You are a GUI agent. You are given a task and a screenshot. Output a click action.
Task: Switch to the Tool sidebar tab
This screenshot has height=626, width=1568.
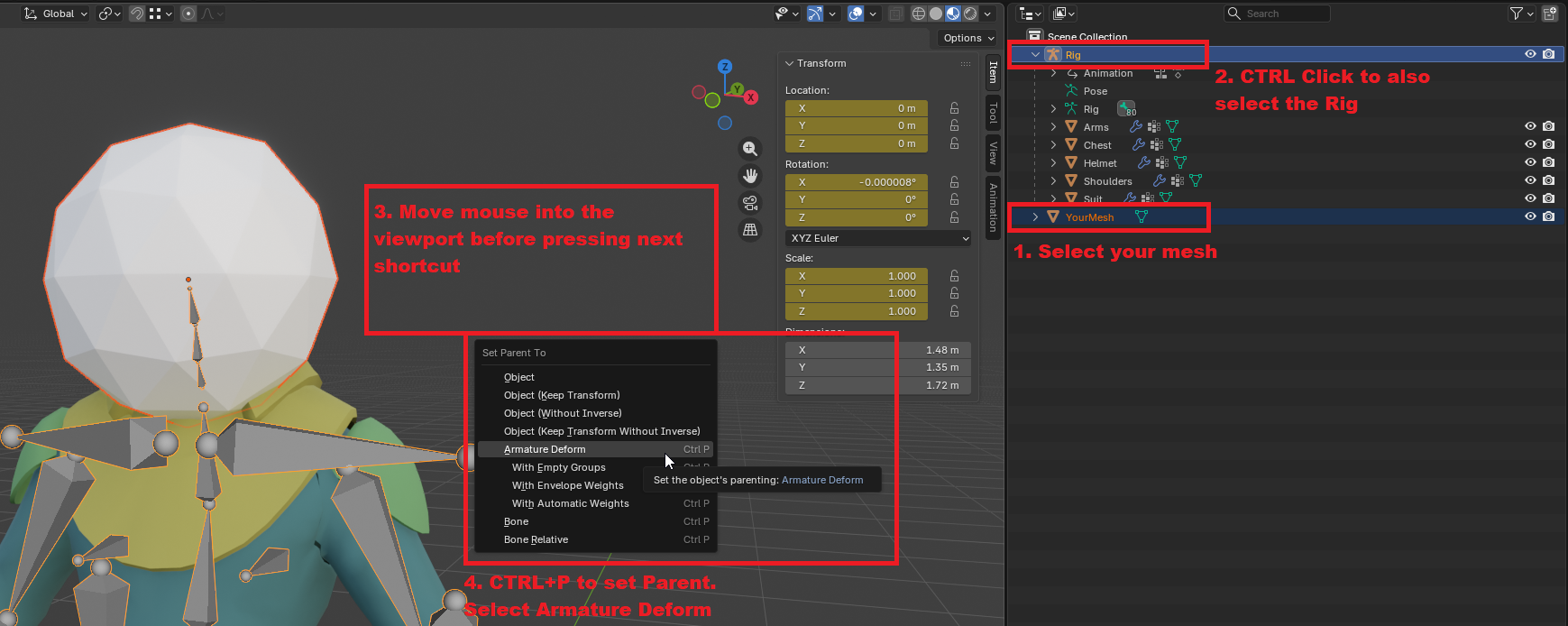pos(993,113)
